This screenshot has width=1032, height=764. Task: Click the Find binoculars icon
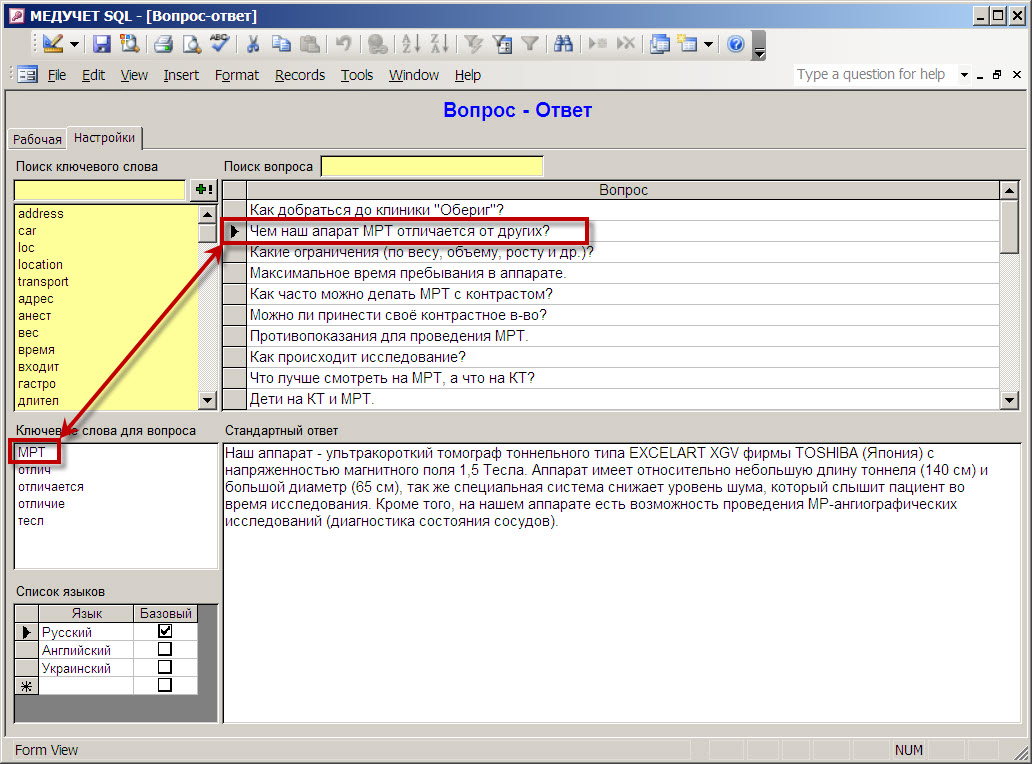pyautogui.click(x=562, y=44)
